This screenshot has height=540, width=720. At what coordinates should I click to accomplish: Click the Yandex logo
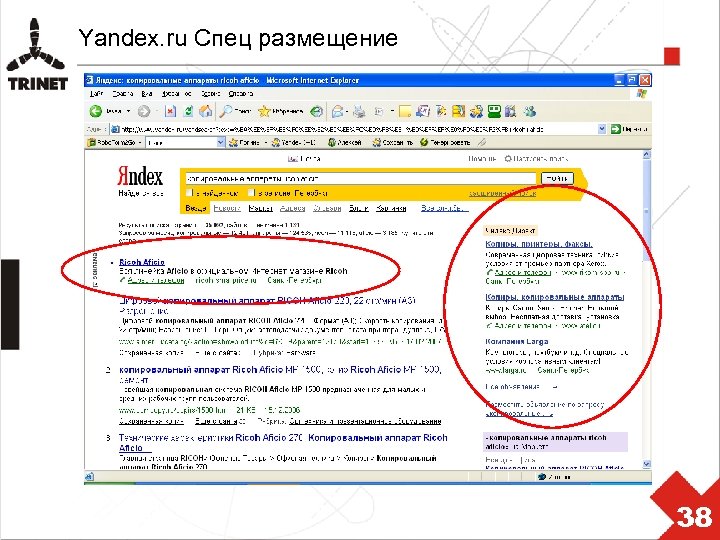pos(140,176)
